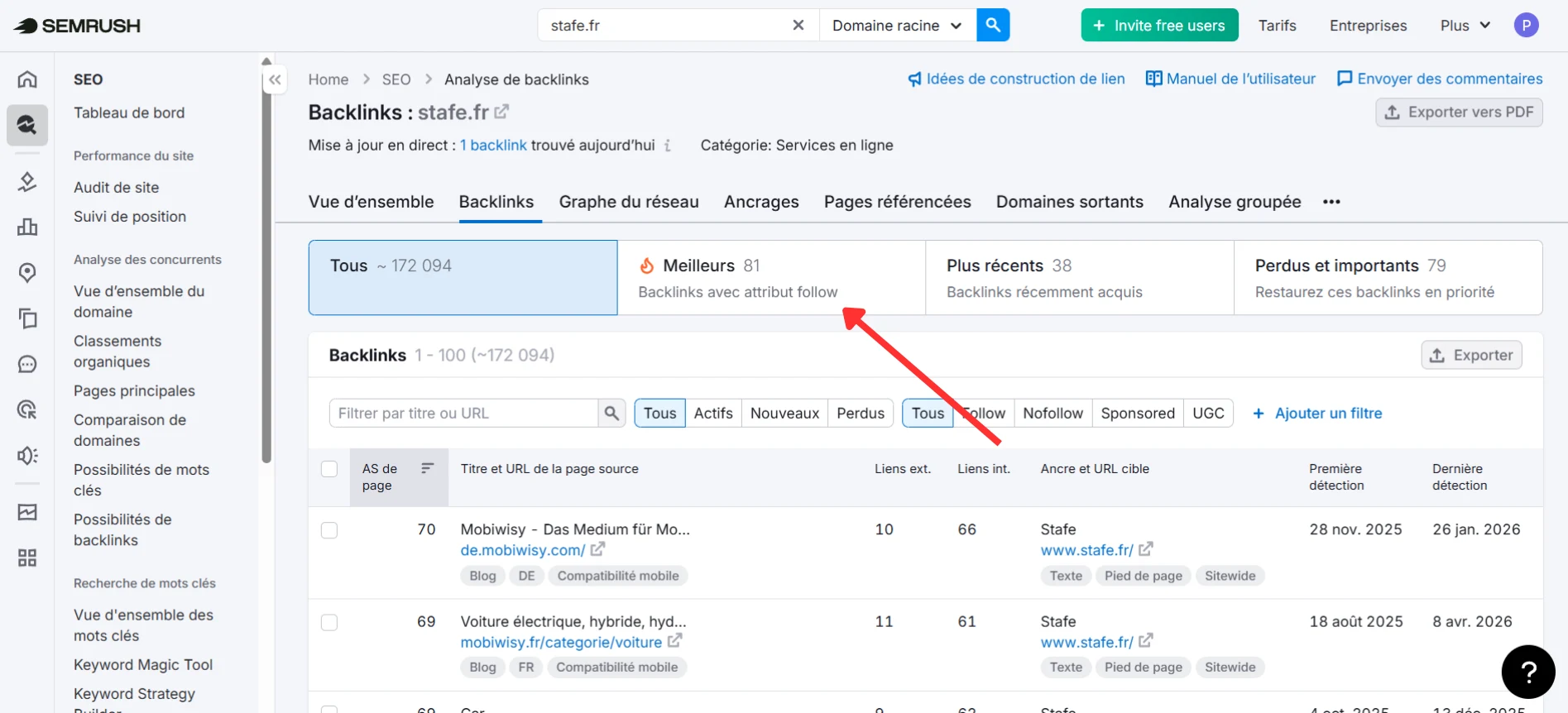Open stafe.fr external link icon in title
Image resolution: width=1568 pixels, height=713 pixels.
tap(501, 111)
